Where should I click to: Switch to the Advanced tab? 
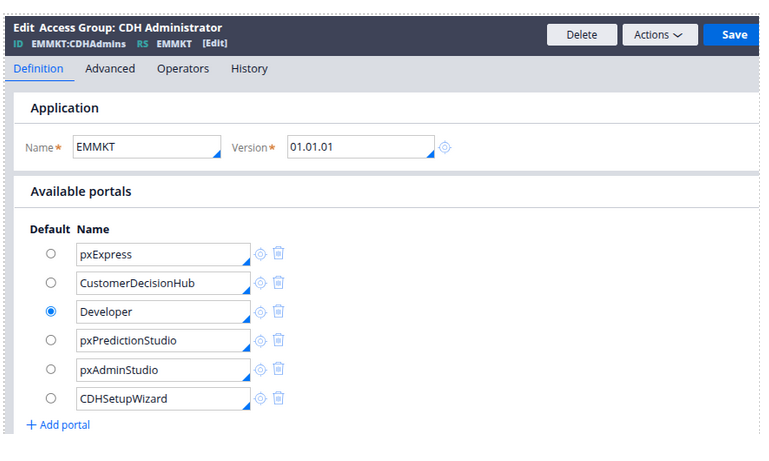point(110,69)
